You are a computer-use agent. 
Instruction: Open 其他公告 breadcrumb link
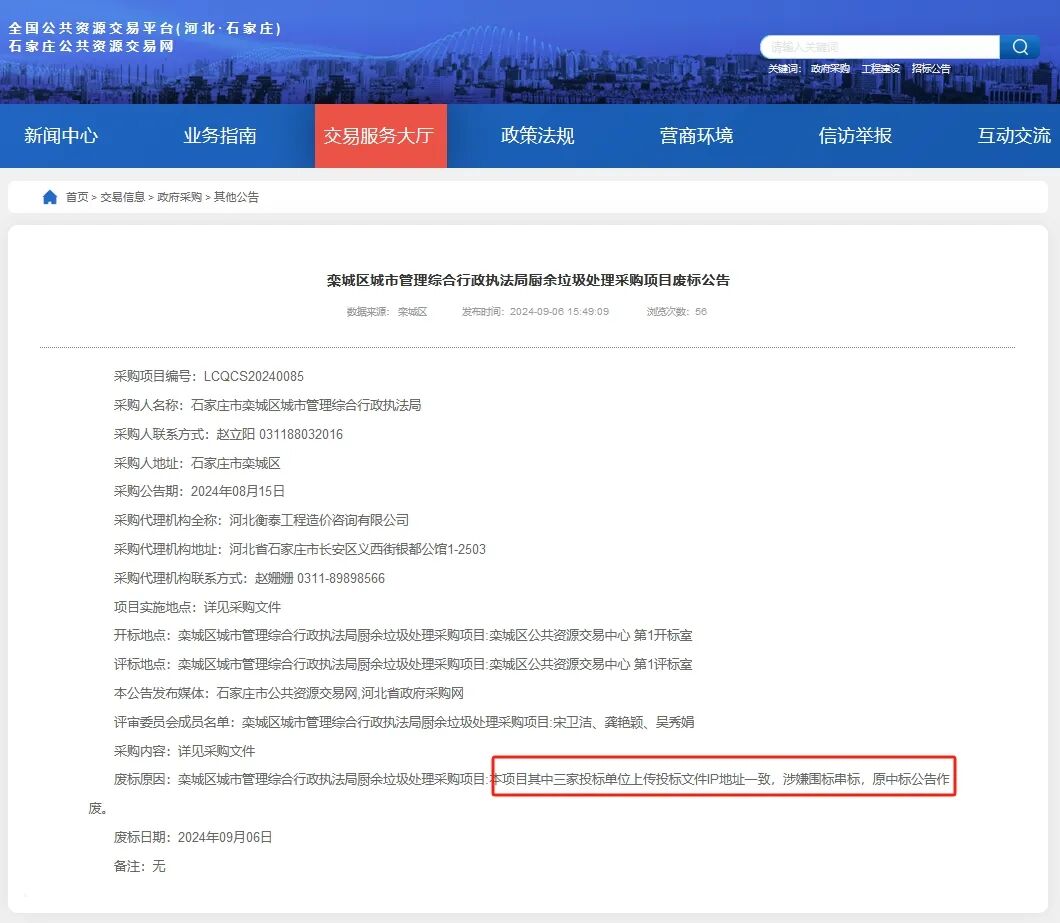[236, 197]
